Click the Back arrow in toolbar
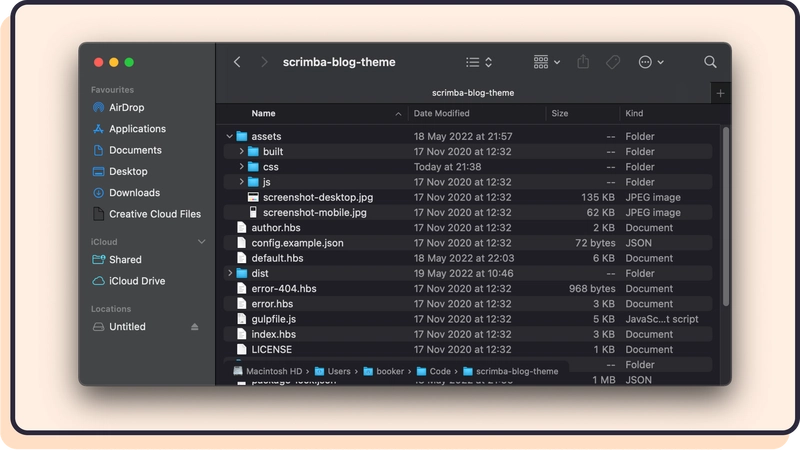Viewport: 800px width, 450px height. point(237,62)
